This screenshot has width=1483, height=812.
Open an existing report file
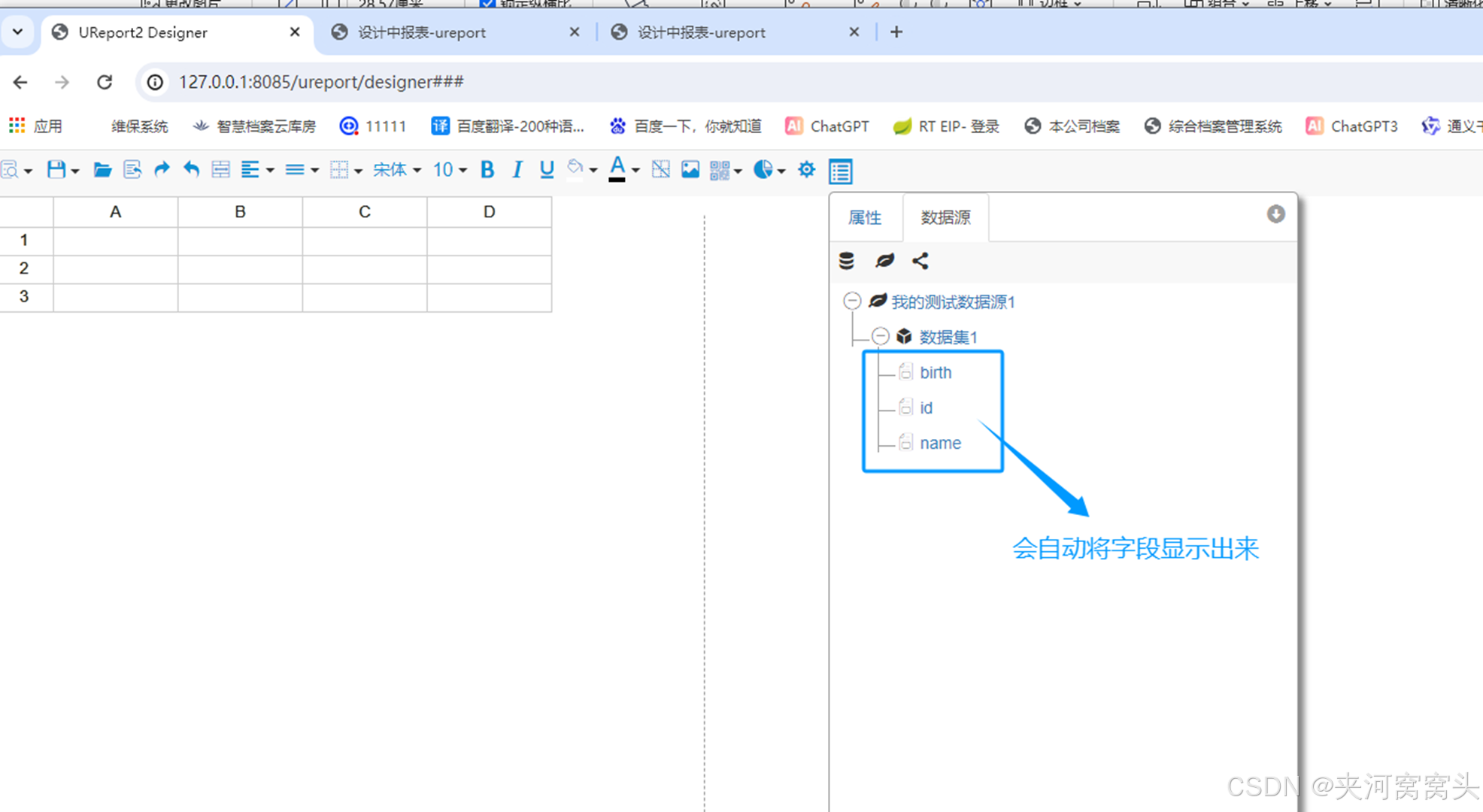click(x=102, y=170)
